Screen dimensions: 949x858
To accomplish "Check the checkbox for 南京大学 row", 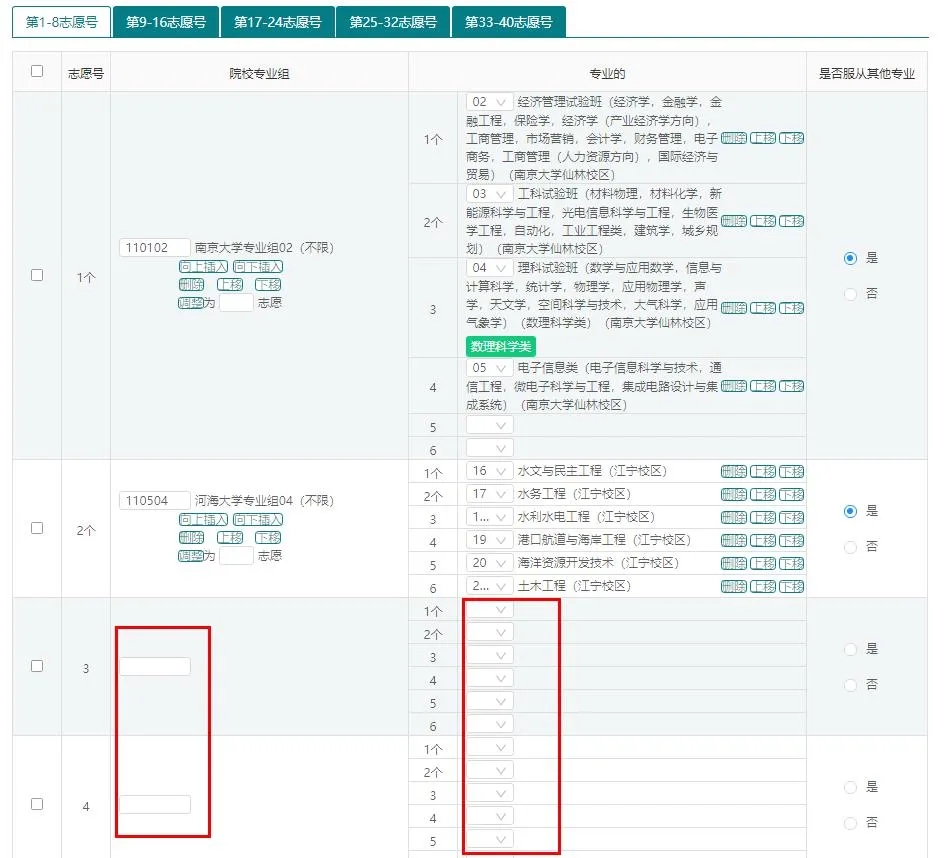I will tap(37, 275).
